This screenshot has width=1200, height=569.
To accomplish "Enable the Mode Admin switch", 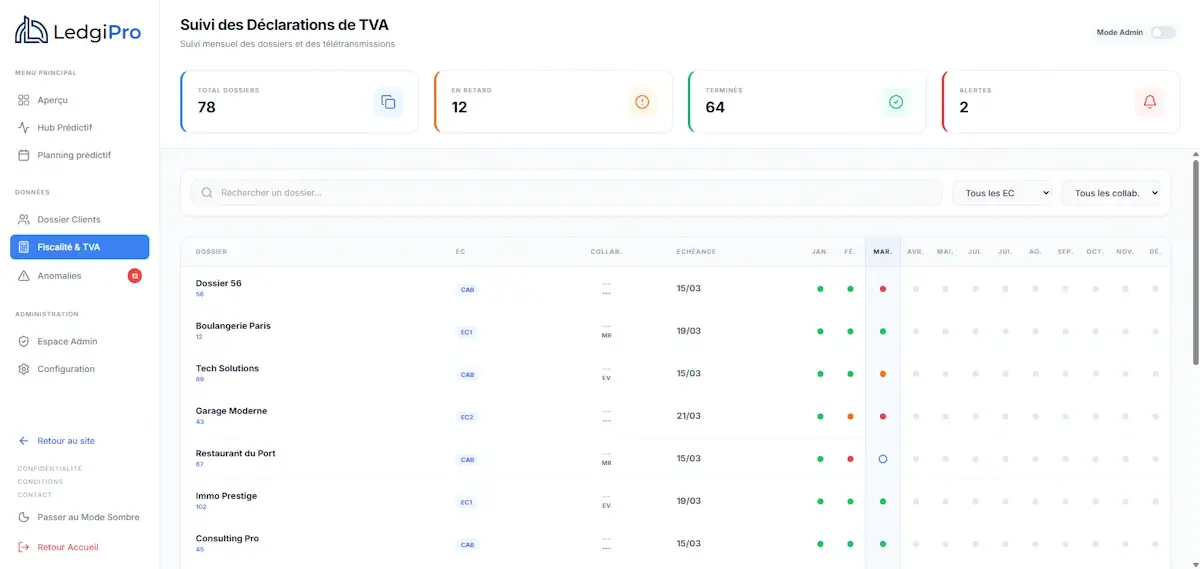I will click(x=1162, y=33).
